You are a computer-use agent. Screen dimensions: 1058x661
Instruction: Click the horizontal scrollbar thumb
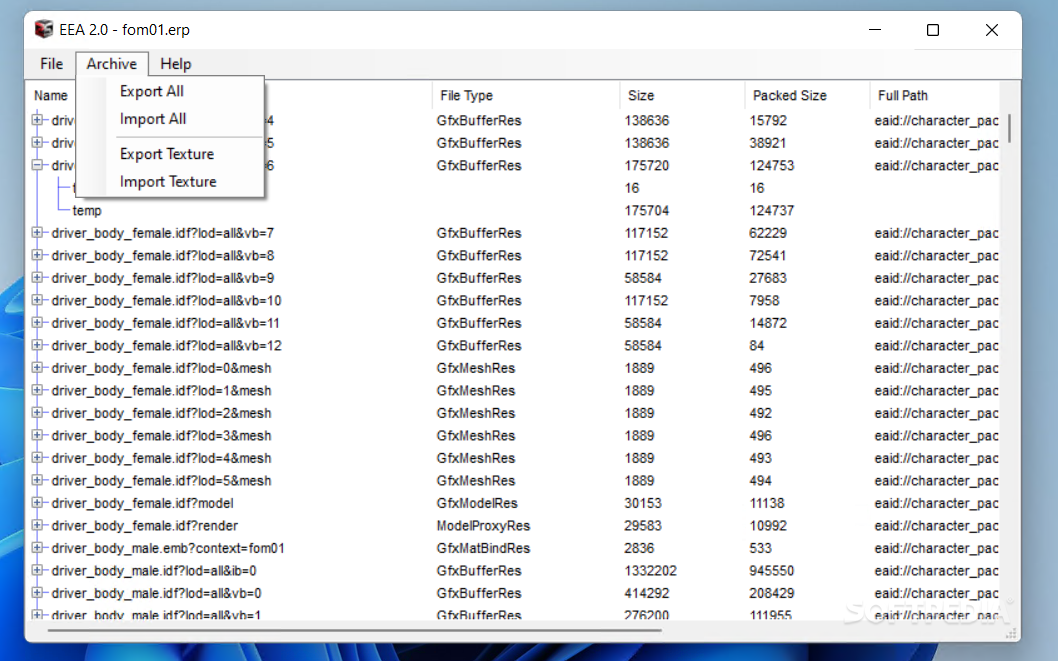pyautogui.click(x=354, y=631)
